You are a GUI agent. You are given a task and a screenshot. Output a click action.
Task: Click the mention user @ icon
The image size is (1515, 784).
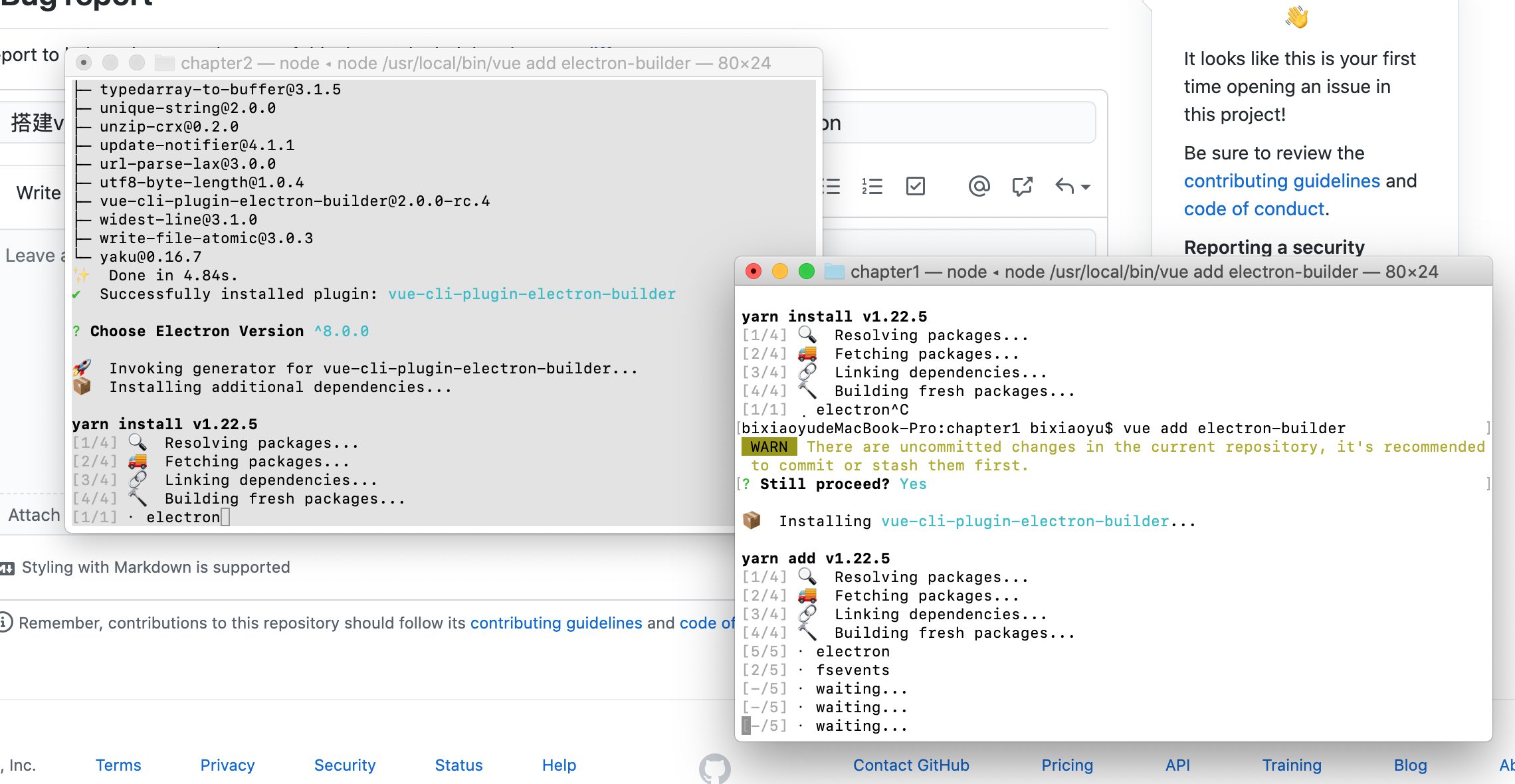click(x=979, y=187)
